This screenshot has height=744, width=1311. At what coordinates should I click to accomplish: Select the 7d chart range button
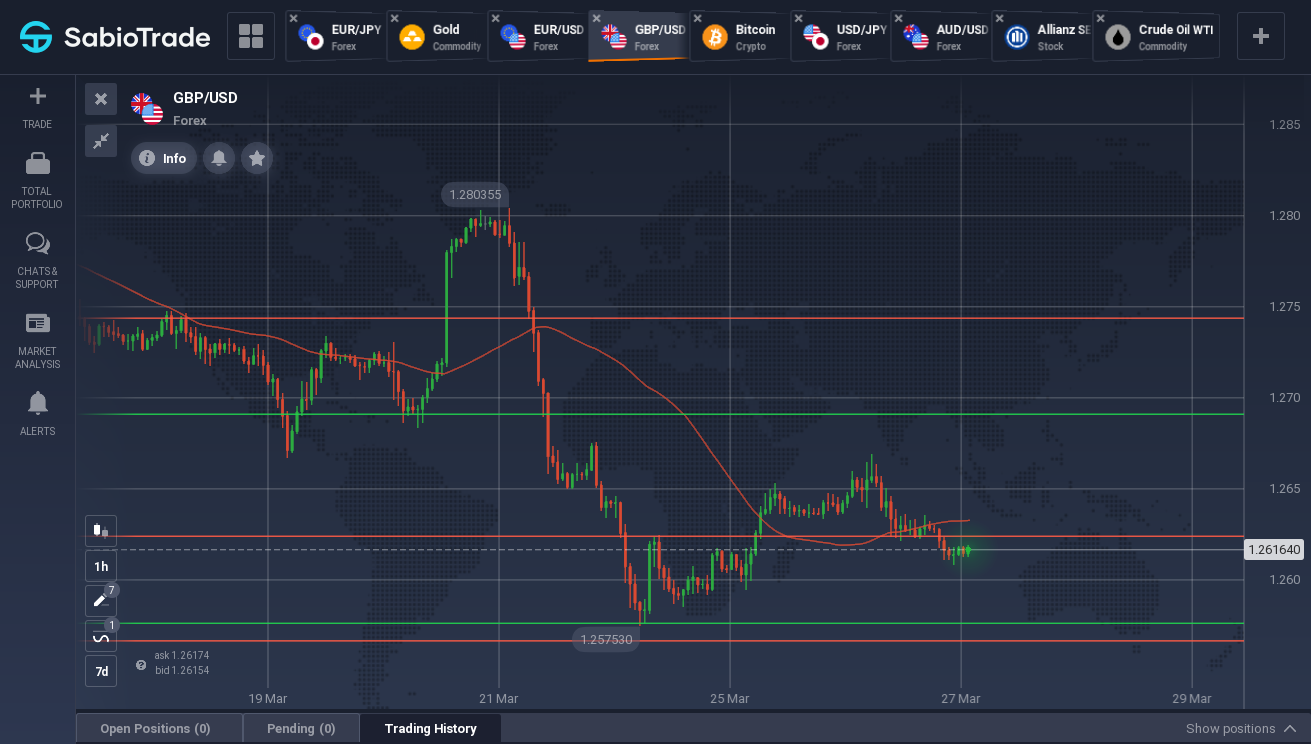[101, 671]
